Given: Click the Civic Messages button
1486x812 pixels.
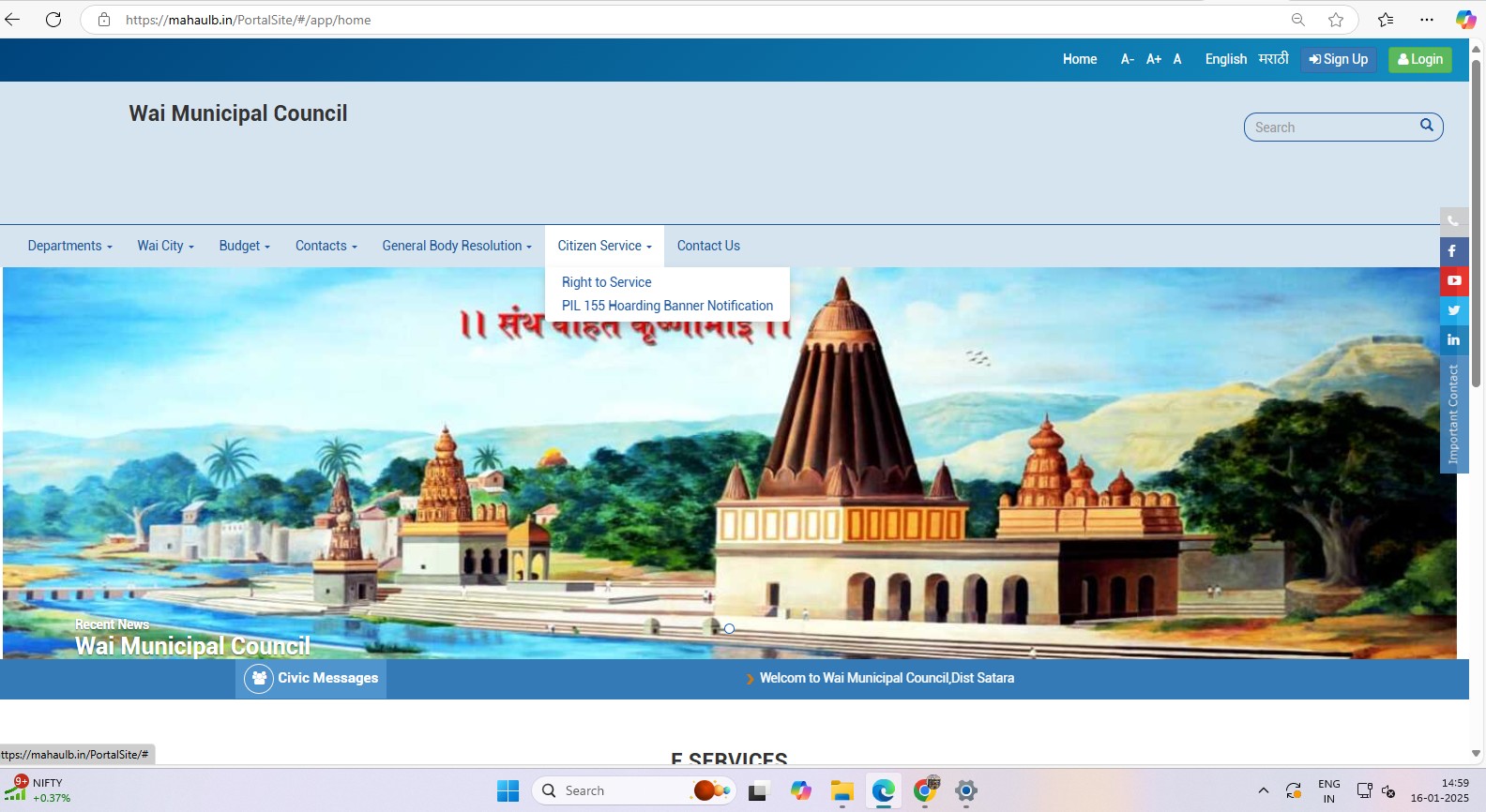Looking at the screenshot, I should (x=311, y=678).
